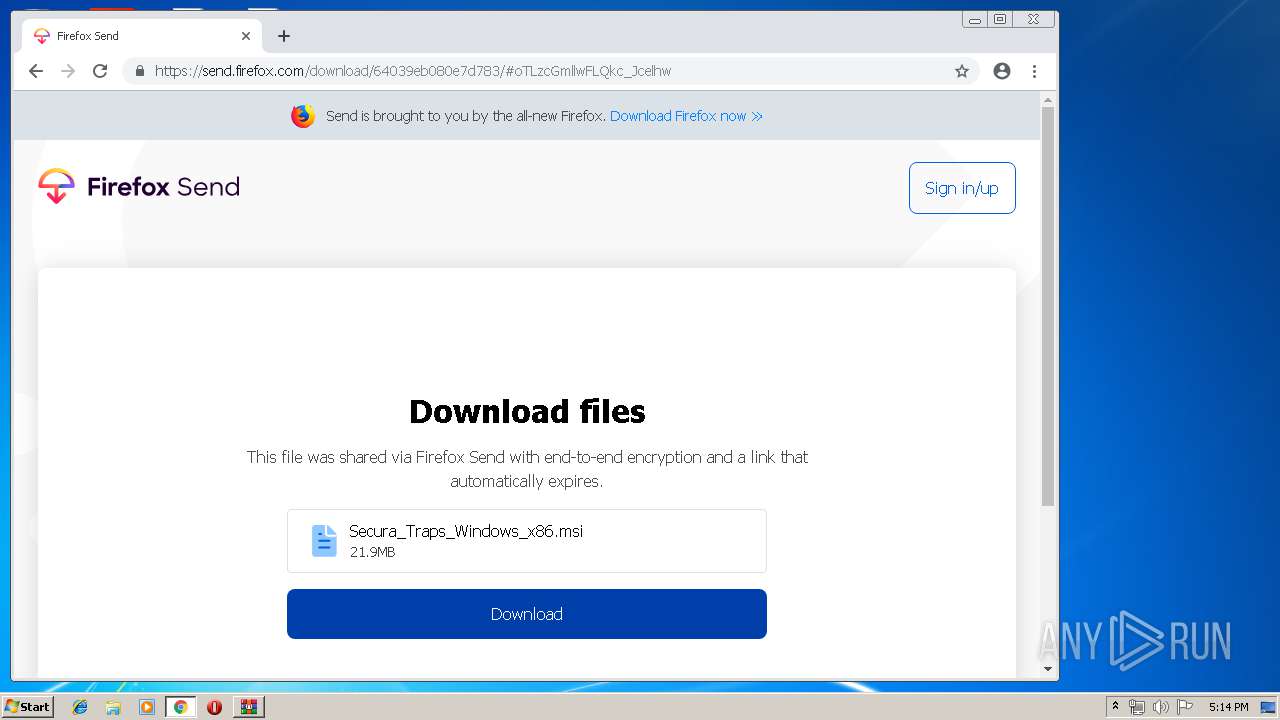
Task: Restore down the Chrome window
Action: [x=999, y=19]
